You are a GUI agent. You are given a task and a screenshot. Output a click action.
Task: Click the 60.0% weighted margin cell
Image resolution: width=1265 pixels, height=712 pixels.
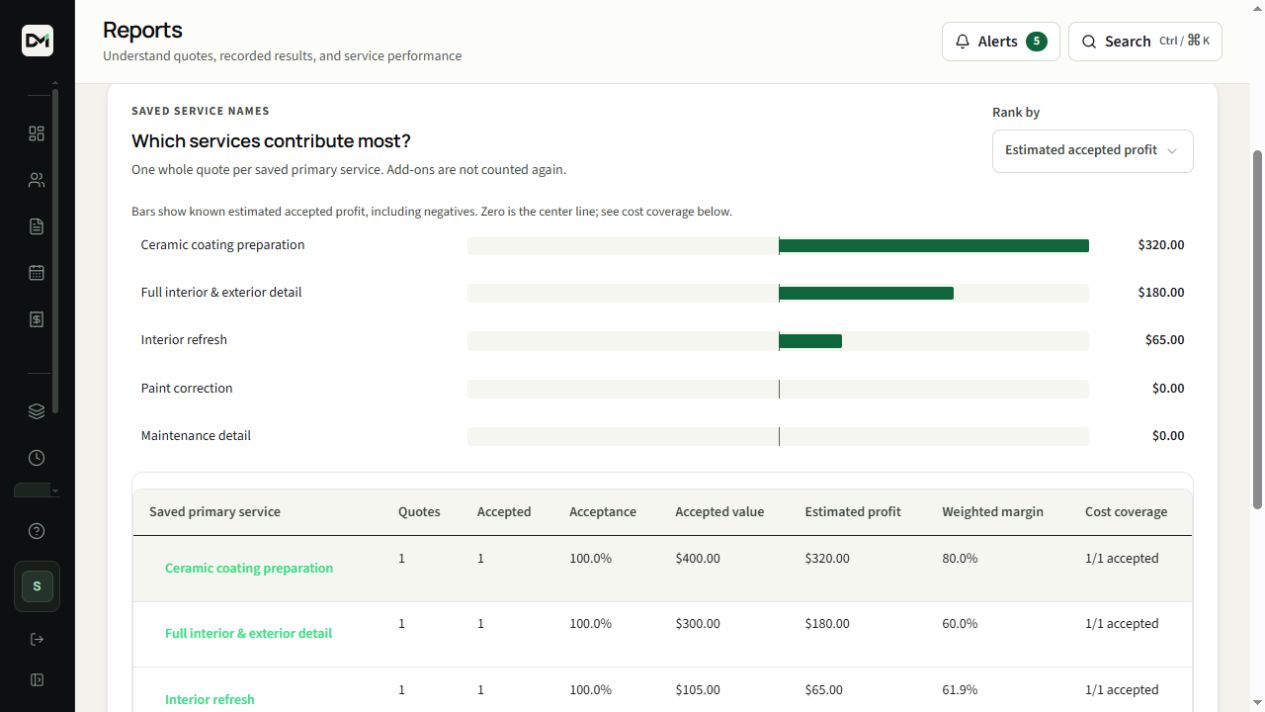959,623
